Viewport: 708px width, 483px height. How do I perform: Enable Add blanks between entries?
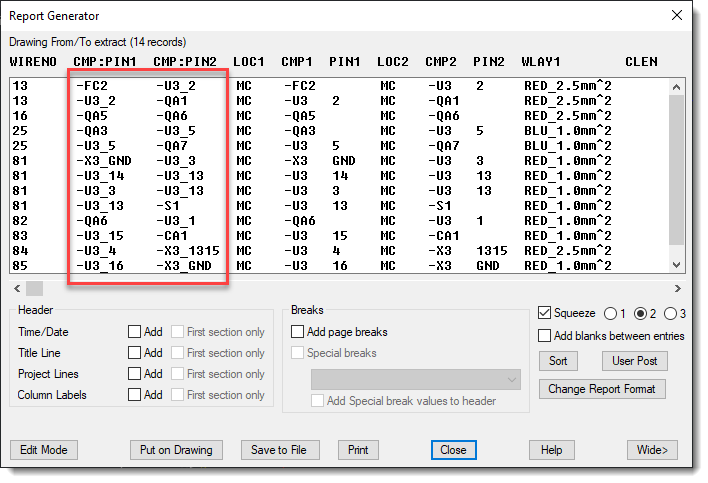(545, 336)
